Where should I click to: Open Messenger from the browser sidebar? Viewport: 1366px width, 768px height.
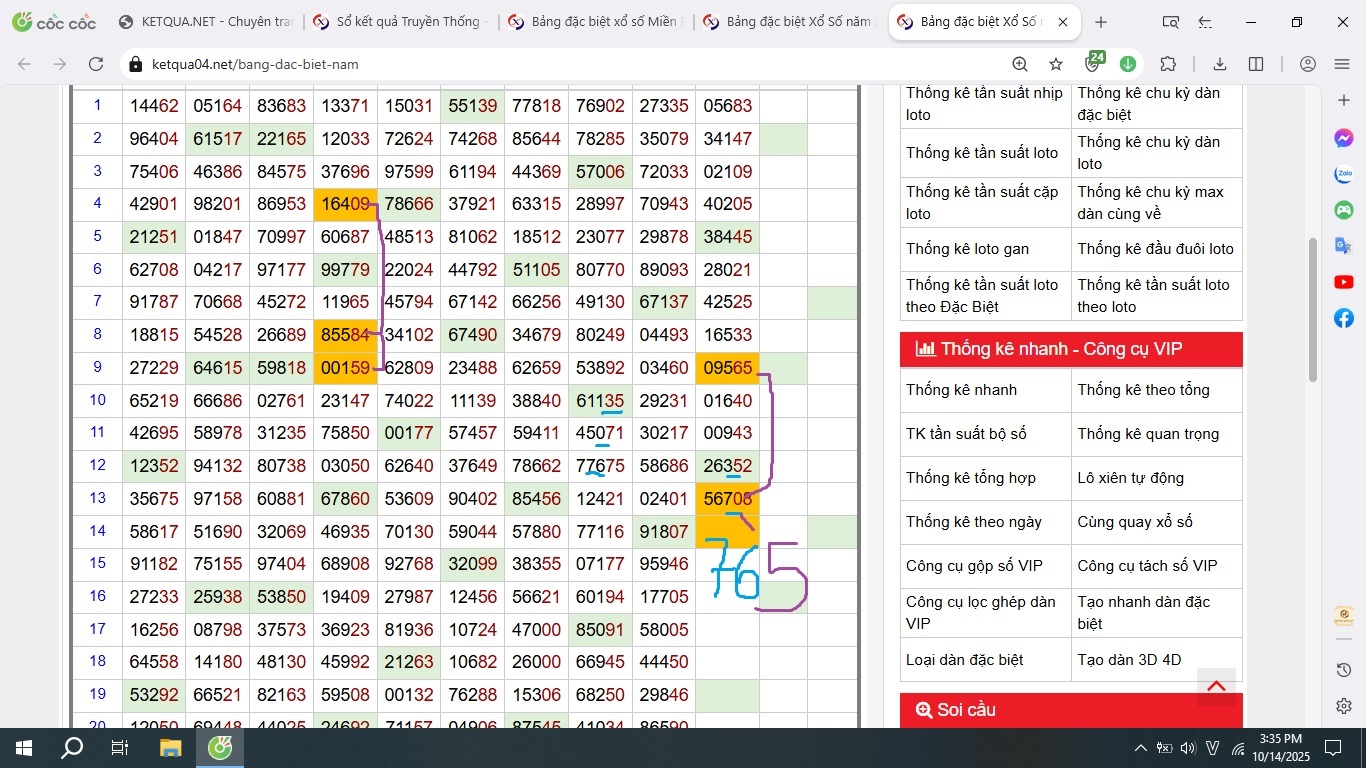click(x=1344, y=138)
